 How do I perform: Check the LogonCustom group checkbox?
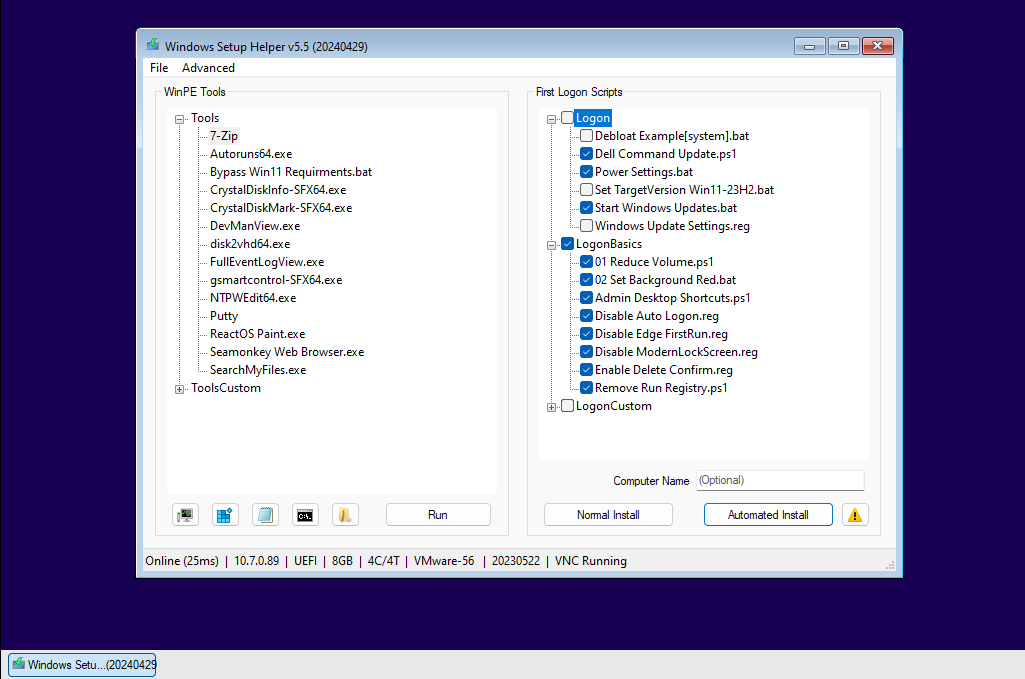pyautogui.click(x=567, y=406)
